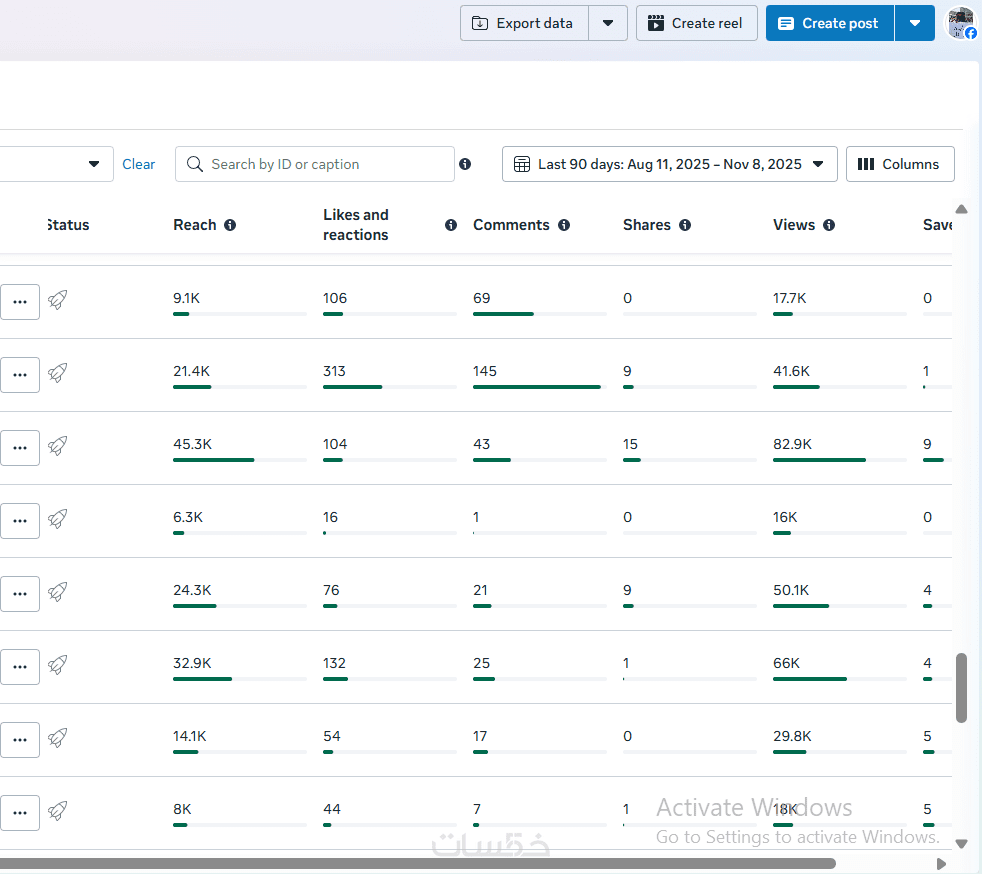Click the vertical scrollbar thumb
The width and height of the screenshot is (982, 874).
[962, 687]
